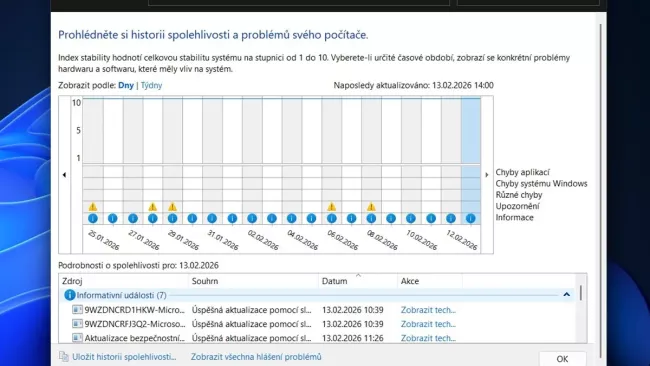
Task: Move chart to later dates with right arrow
Action: pyautogui.click(x=487, y=175)
